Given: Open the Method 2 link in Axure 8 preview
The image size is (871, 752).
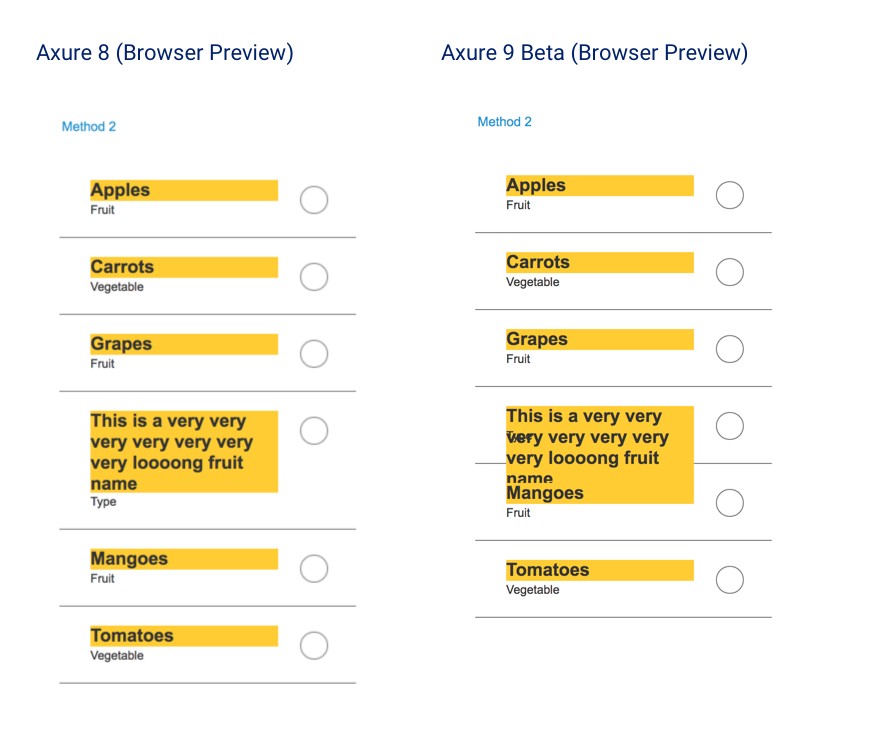Looking at the screenshot, I should pos(88,126).
